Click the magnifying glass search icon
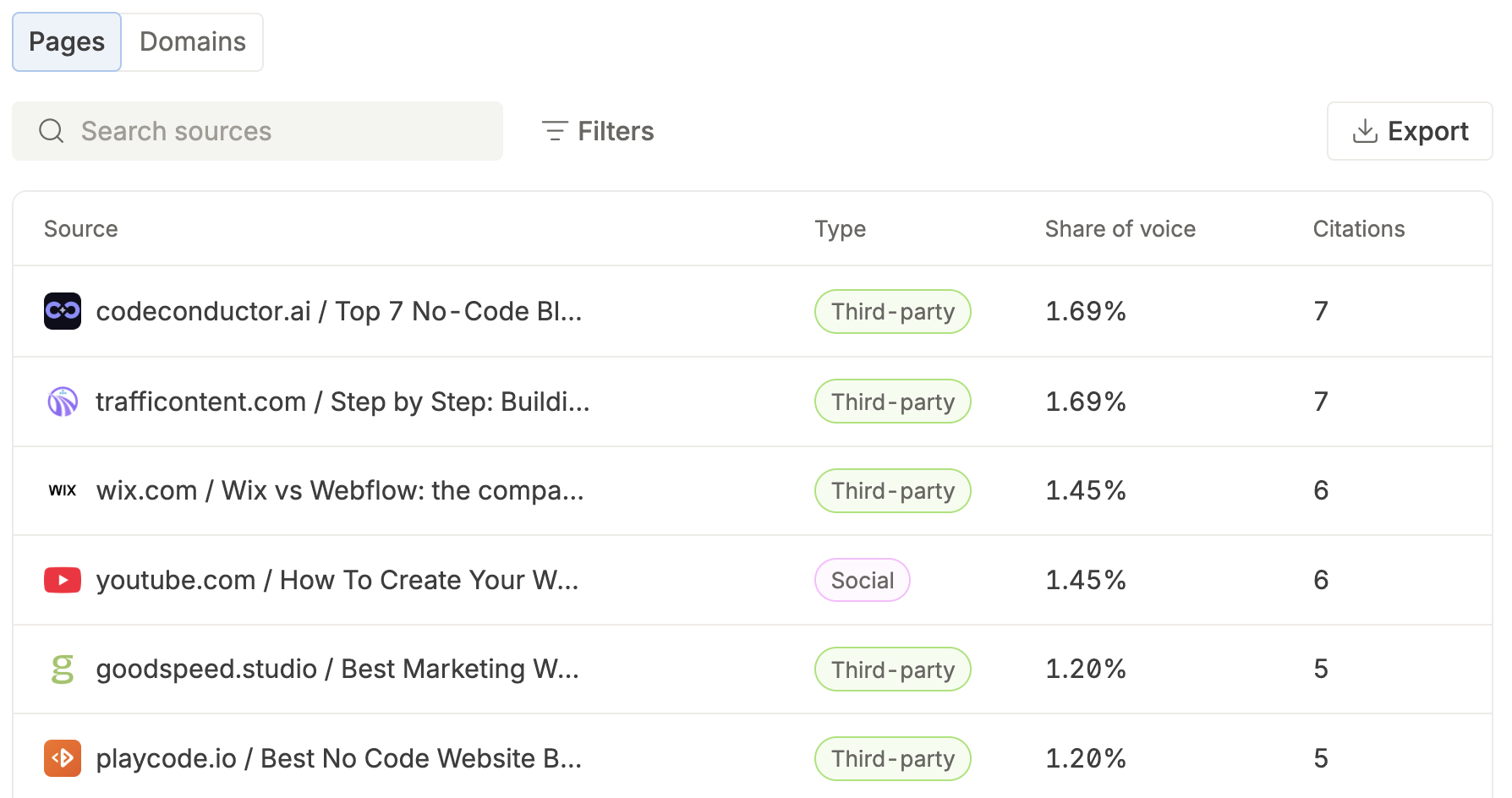 point(52,131)
